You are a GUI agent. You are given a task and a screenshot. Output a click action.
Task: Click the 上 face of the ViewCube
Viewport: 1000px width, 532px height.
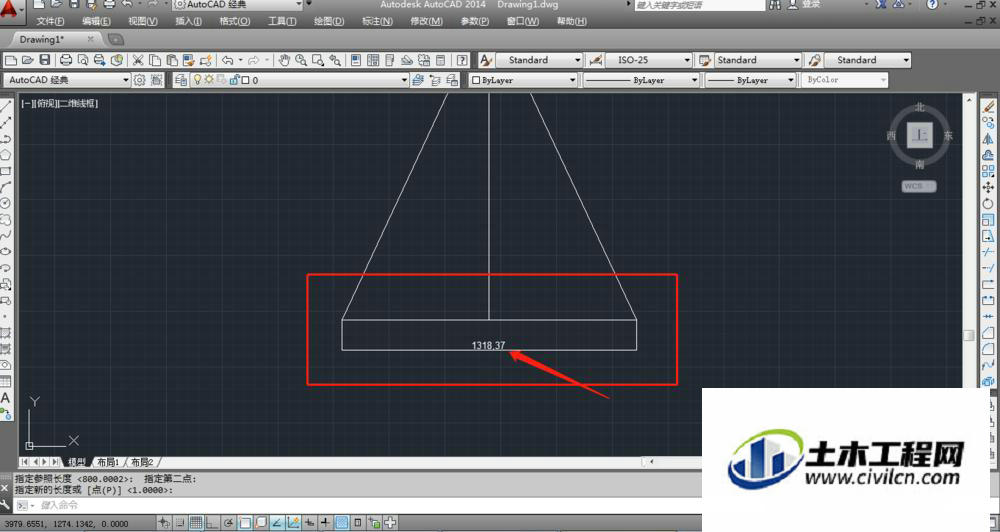point(920,135)
